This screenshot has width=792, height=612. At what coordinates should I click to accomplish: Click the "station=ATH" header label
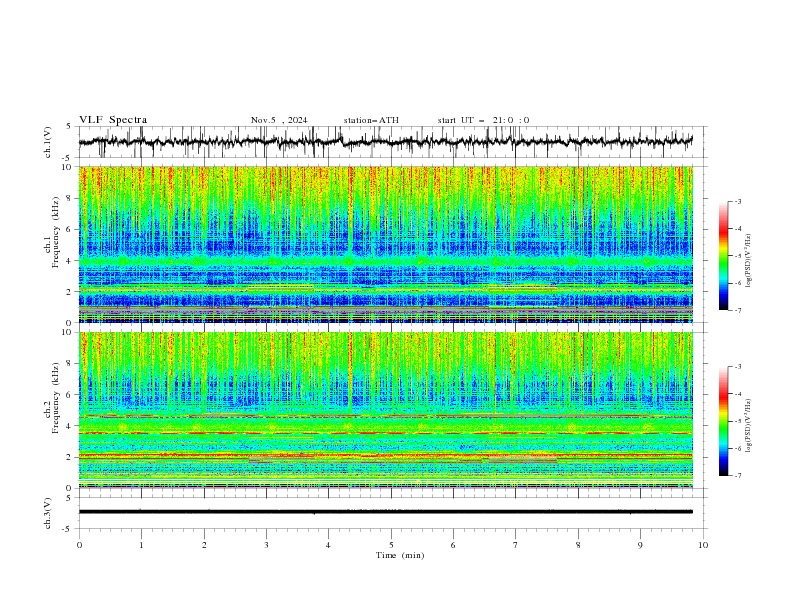coord(371,120)
